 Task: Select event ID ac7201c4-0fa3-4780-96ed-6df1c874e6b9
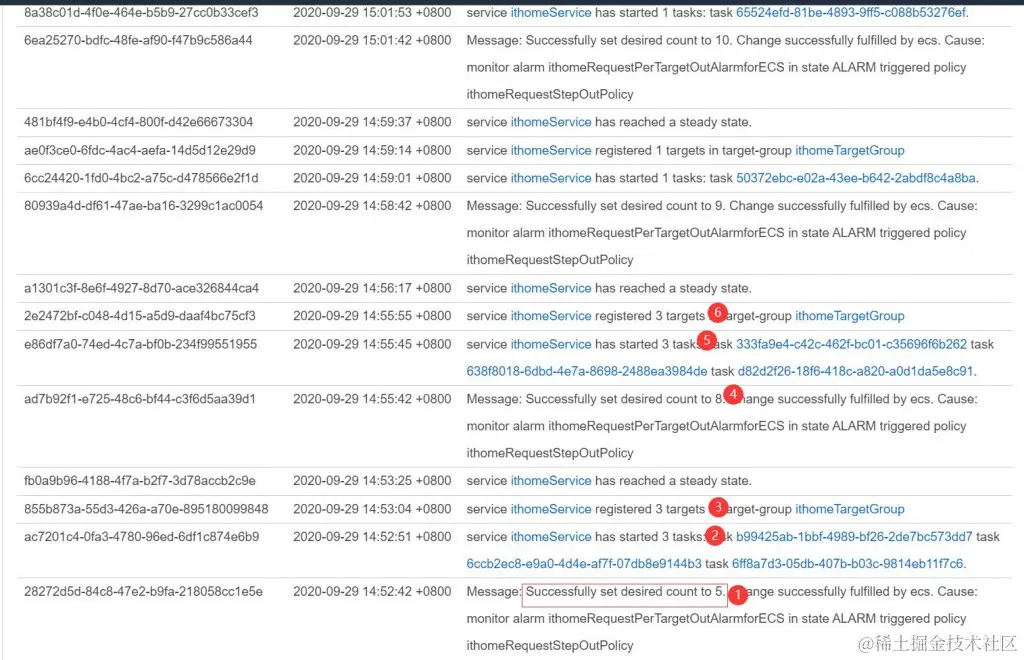142,537
